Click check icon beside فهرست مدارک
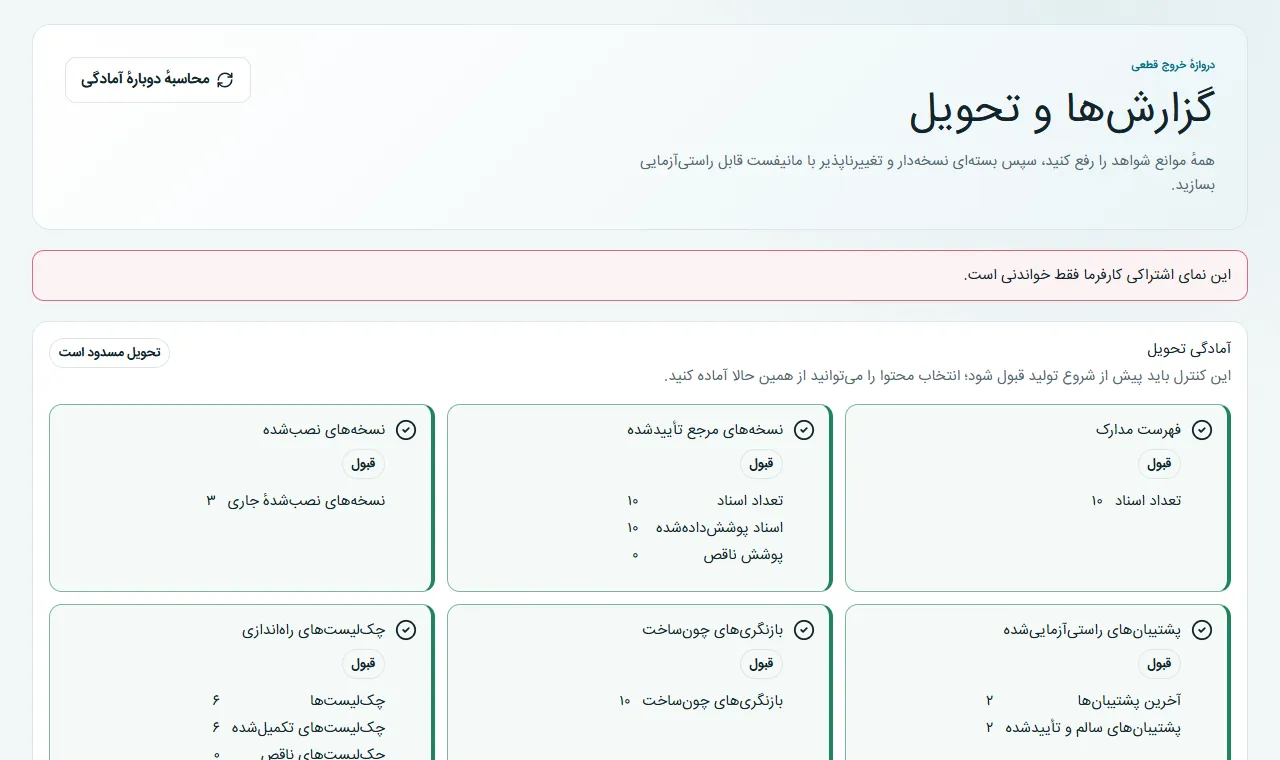 [1202, 430]
